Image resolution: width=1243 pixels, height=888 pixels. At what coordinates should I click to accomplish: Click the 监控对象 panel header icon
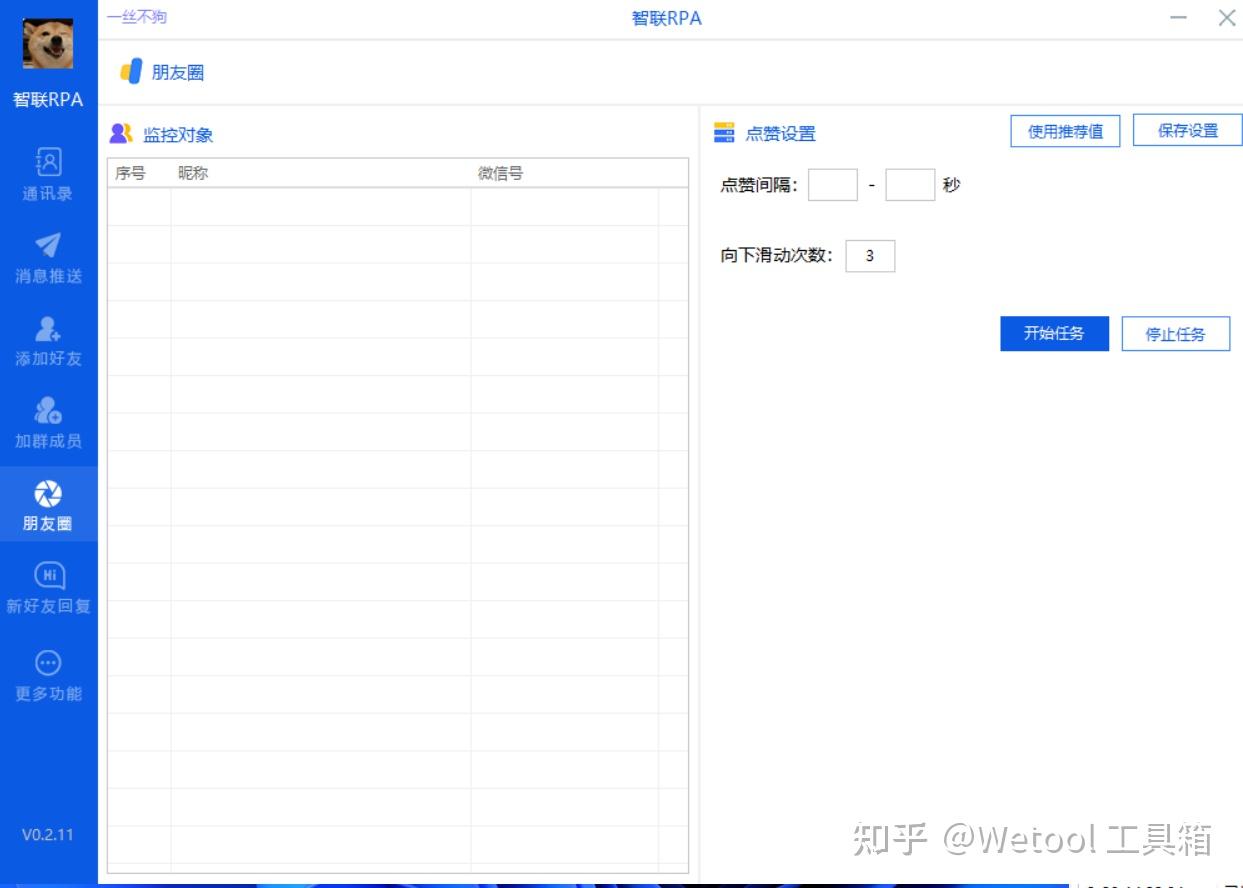(122, 133)
